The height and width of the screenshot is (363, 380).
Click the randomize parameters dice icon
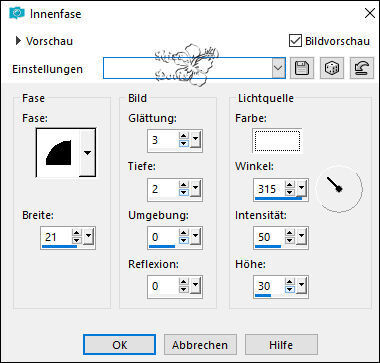point(332,68)
